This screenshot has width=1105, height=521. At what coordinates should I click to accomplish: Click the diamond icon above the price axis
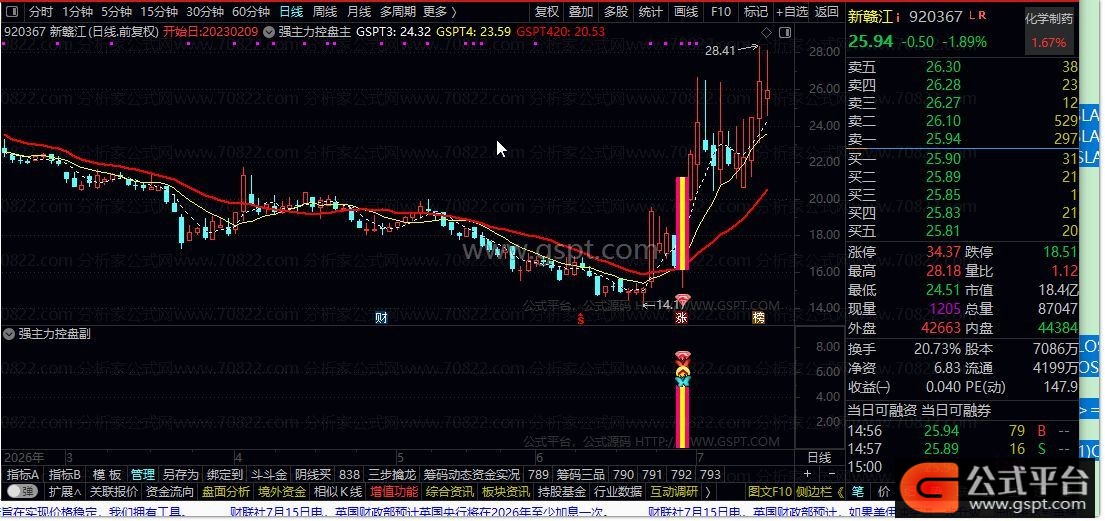tap(766, 32)
